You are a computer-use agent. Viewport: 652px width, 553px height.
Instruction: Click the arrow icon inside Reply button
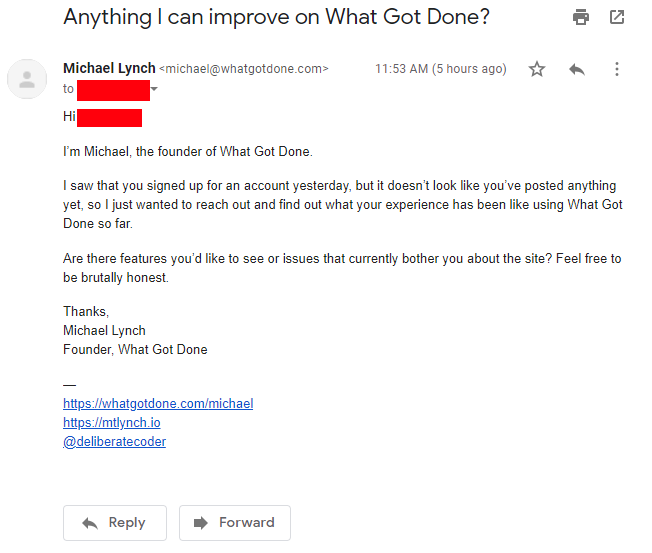[x=89, y=523]
